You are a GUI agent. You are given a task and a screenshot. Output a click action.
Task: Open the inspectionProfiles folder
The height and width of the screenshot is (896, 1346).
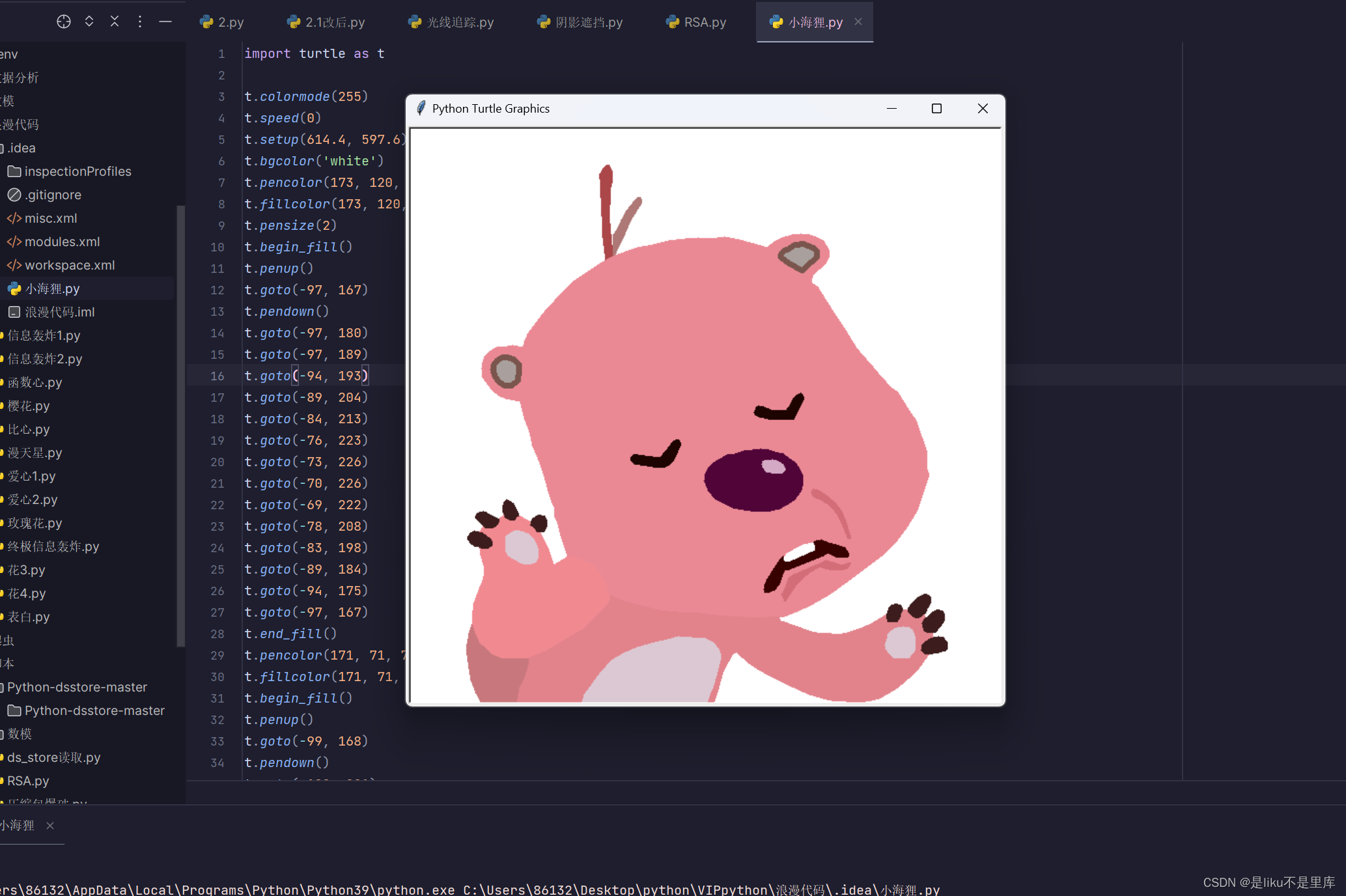tap(69, 171)
